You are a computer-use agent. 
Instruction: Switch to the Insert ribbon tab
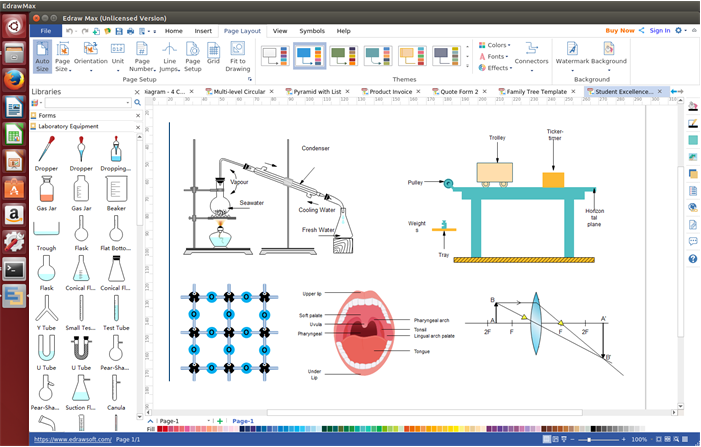203,31
